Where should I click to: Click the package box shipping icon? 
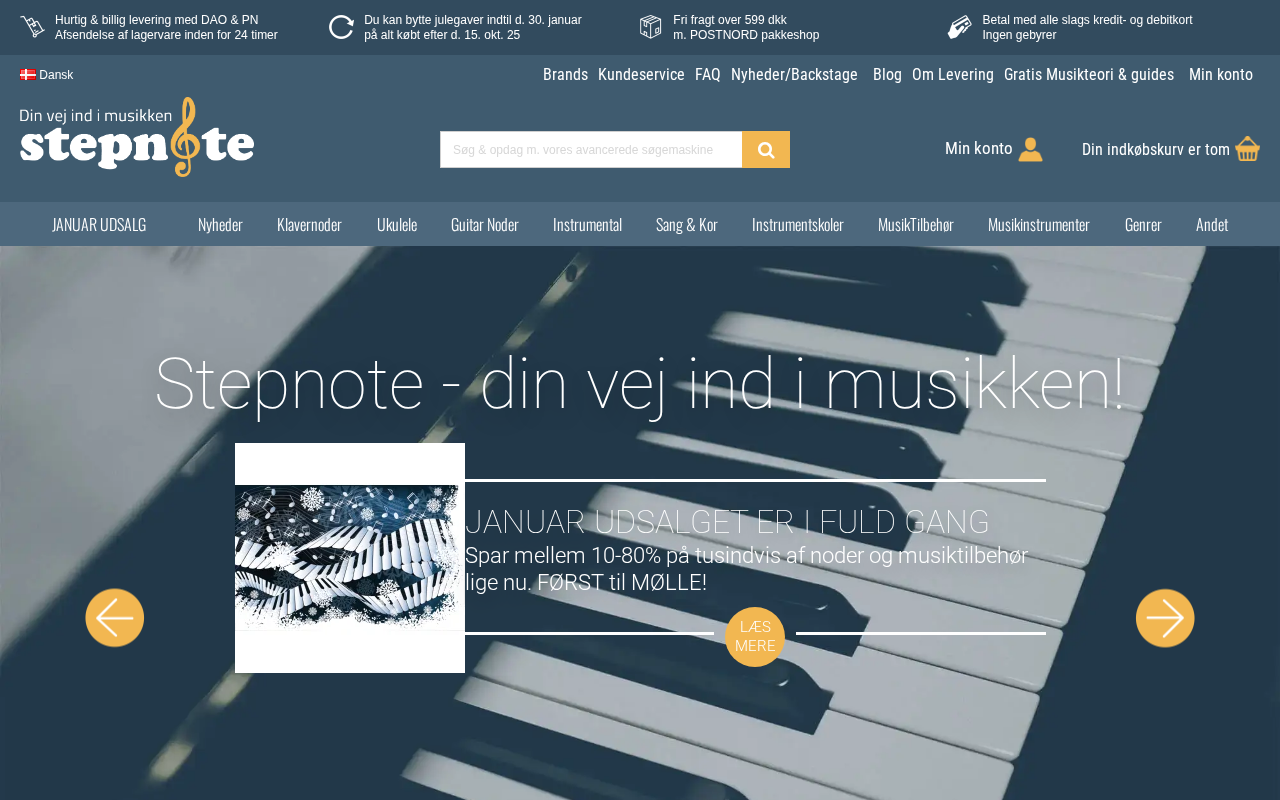651,27
